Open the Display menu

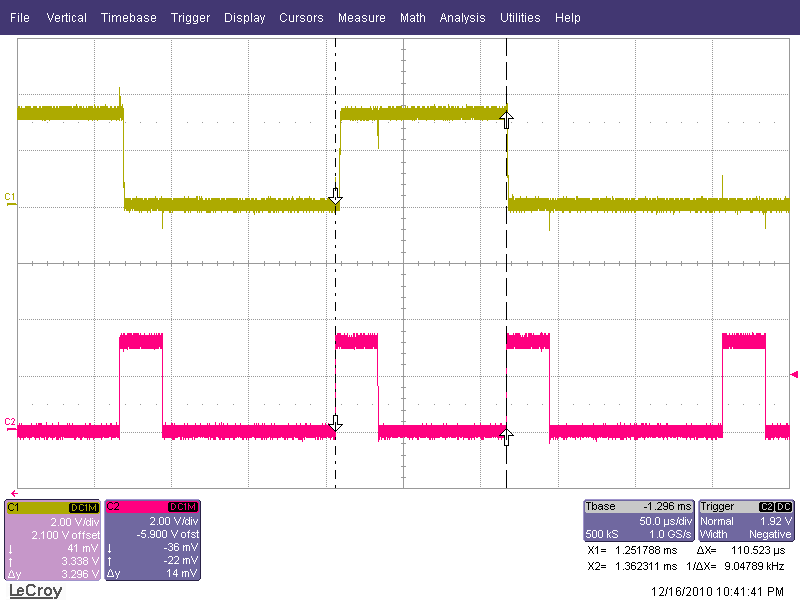[x=244, y=18]
